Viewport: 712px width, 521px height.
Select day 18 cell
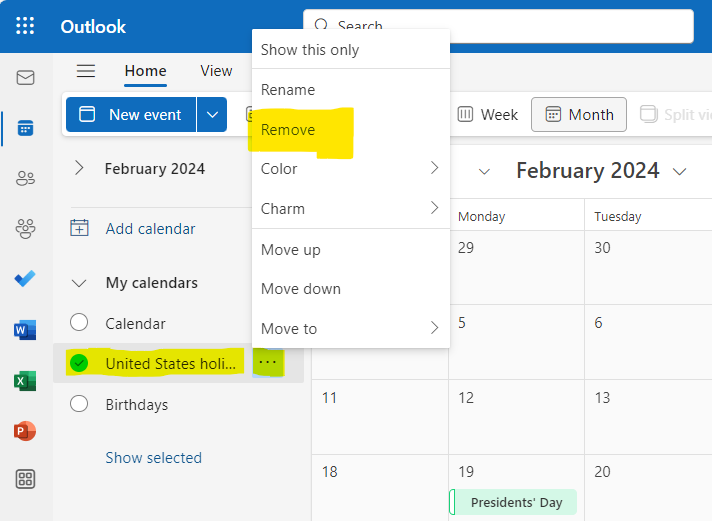380,488
